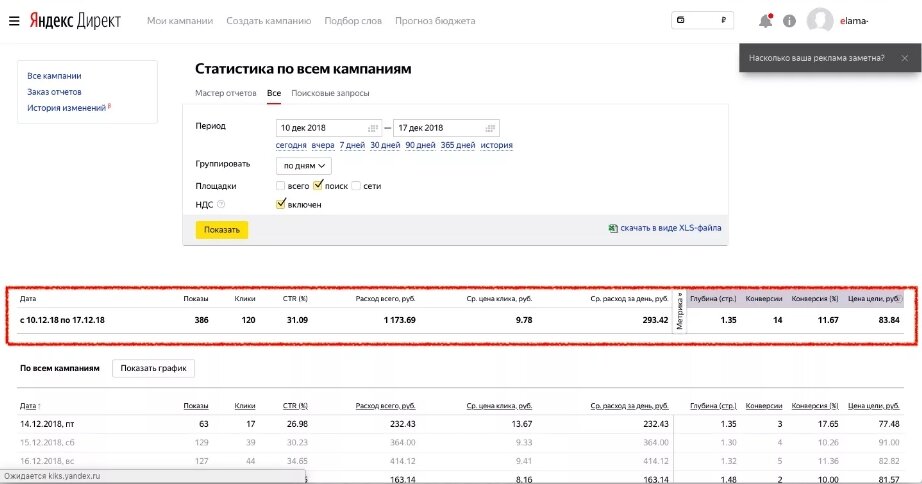Toggle the НДС включен checkbox
The image size is (922, 484).
(x=280, y=204)
